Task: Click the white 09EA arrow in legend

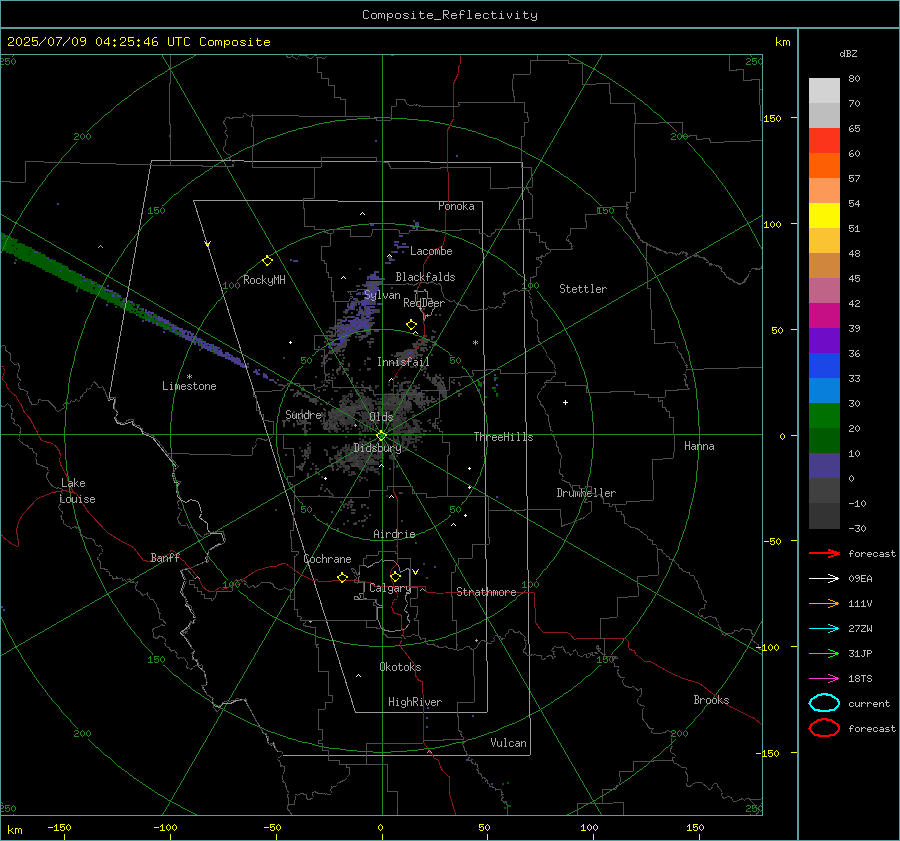Action: click(x=824, y=579)
